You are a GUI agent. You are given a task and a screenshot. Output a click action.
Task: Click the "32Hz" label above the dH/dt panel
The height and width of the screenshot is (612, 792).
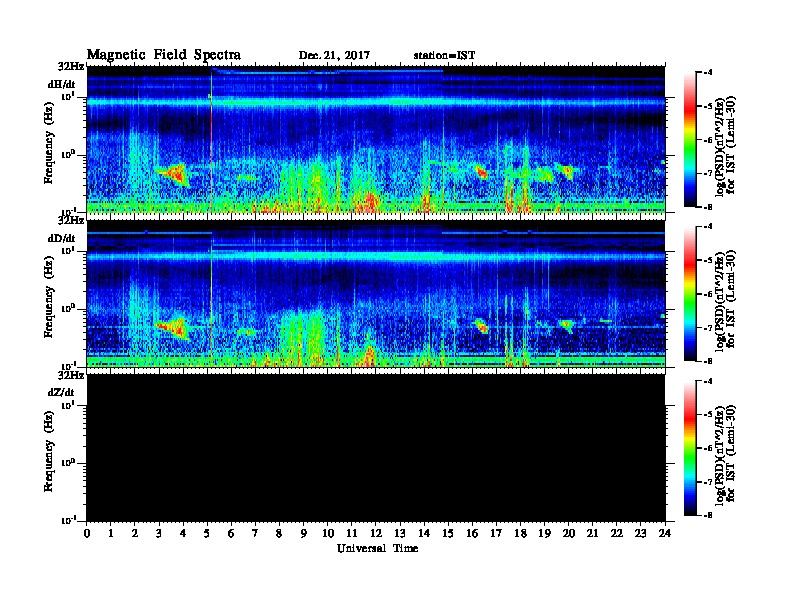pos(71,66)
